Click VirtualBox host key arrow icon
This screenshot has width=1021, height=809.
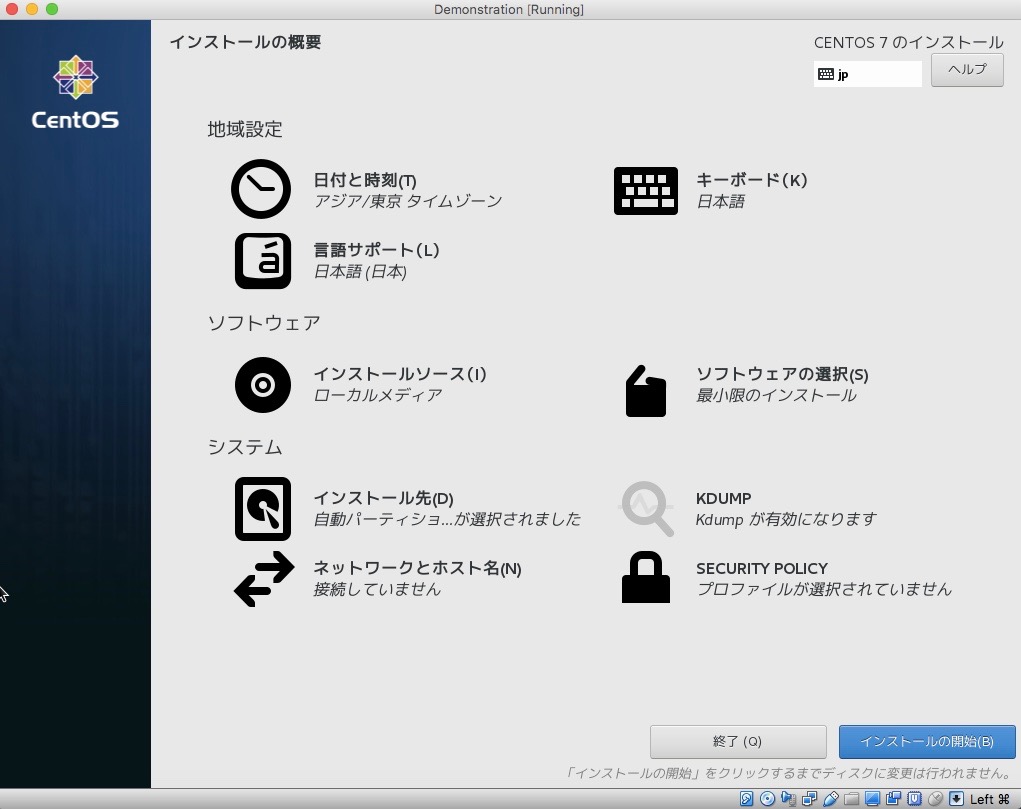click(956, 799)
